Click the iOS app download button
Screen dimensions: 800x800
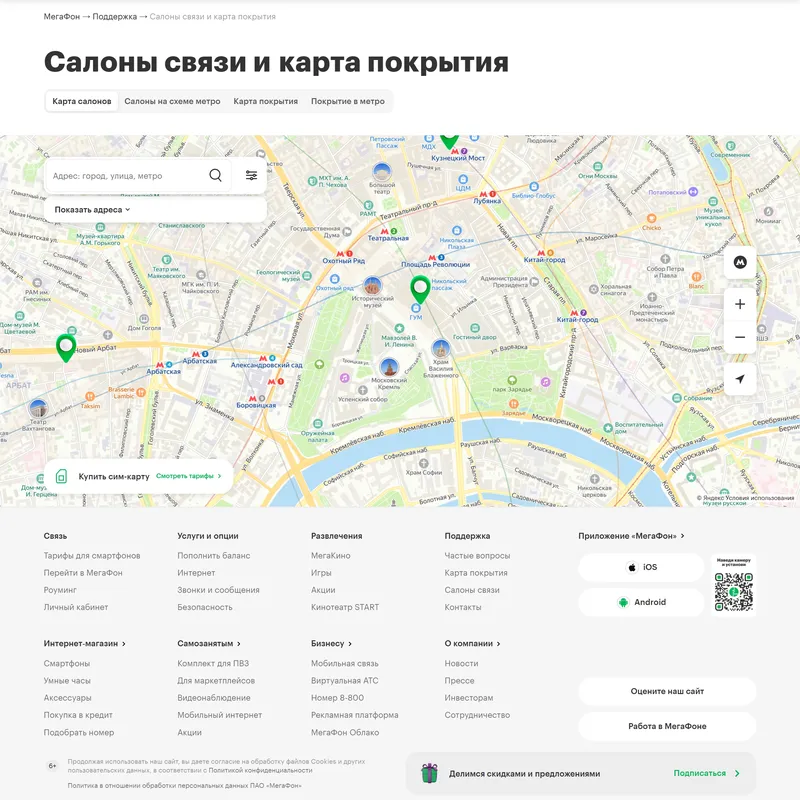pos(640,567)
